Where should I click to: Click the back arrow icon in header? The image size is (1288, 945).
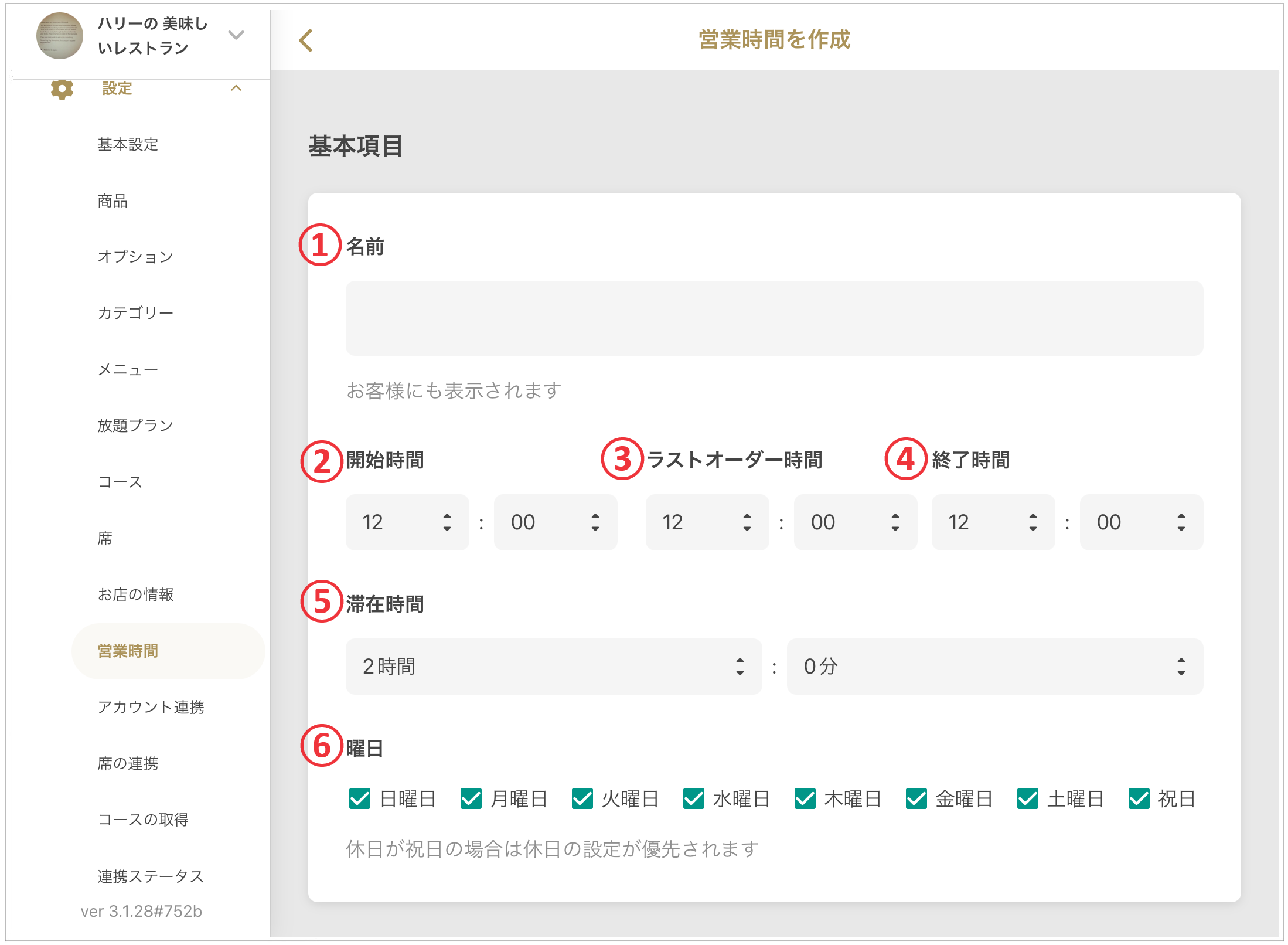tap(306, 40)
